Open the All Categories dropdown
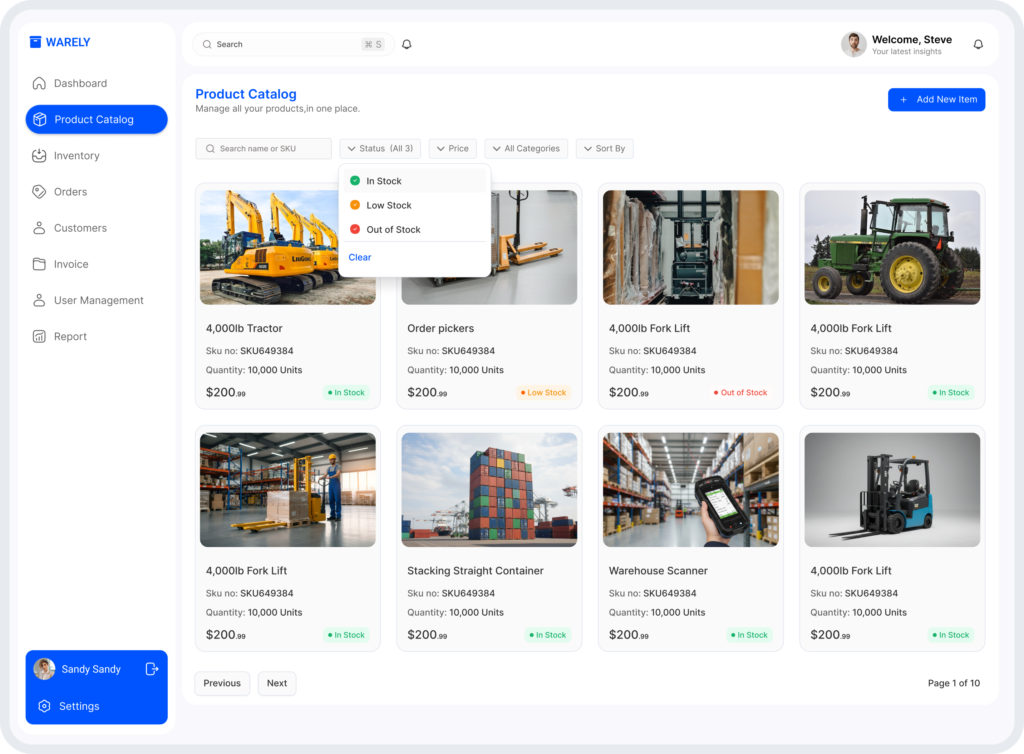Screen dimensions: 1024x754 pyautogui.click(x=526, y=149)
